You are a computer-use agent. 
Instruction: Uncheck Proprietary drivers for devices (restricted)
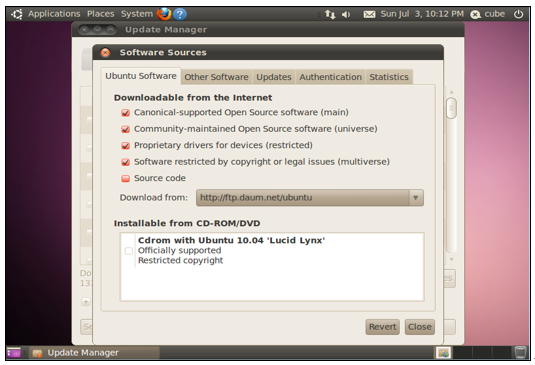(126, 146)
